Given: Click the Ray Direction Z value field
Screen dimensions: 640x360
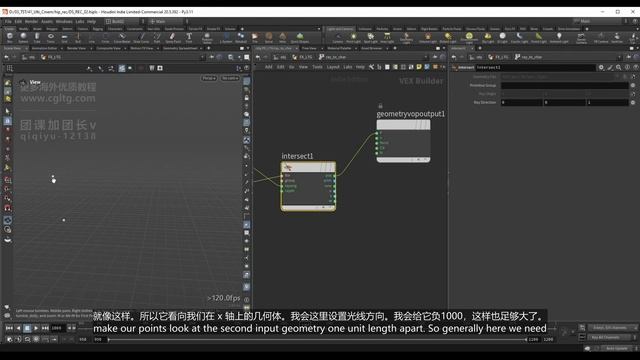Looking at the screenshot, I should [x=607, y=102].
